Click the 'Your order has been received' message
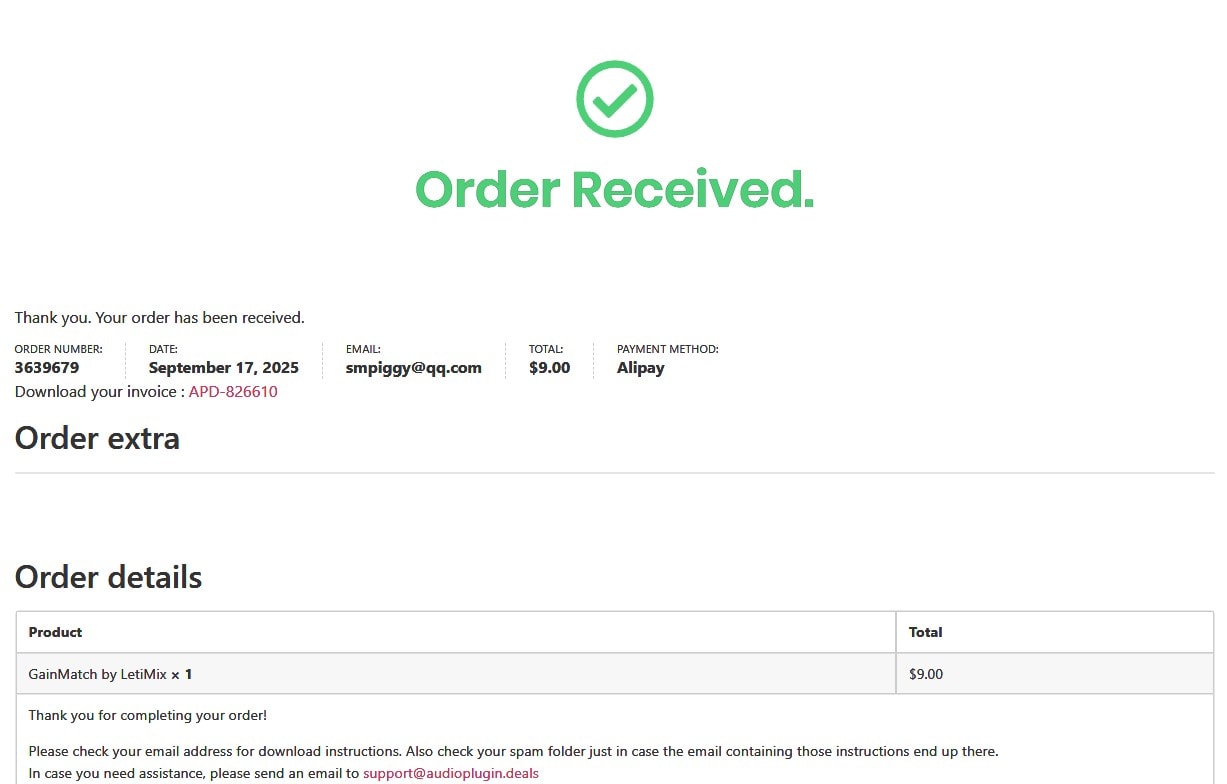 (x=159, y=318)
